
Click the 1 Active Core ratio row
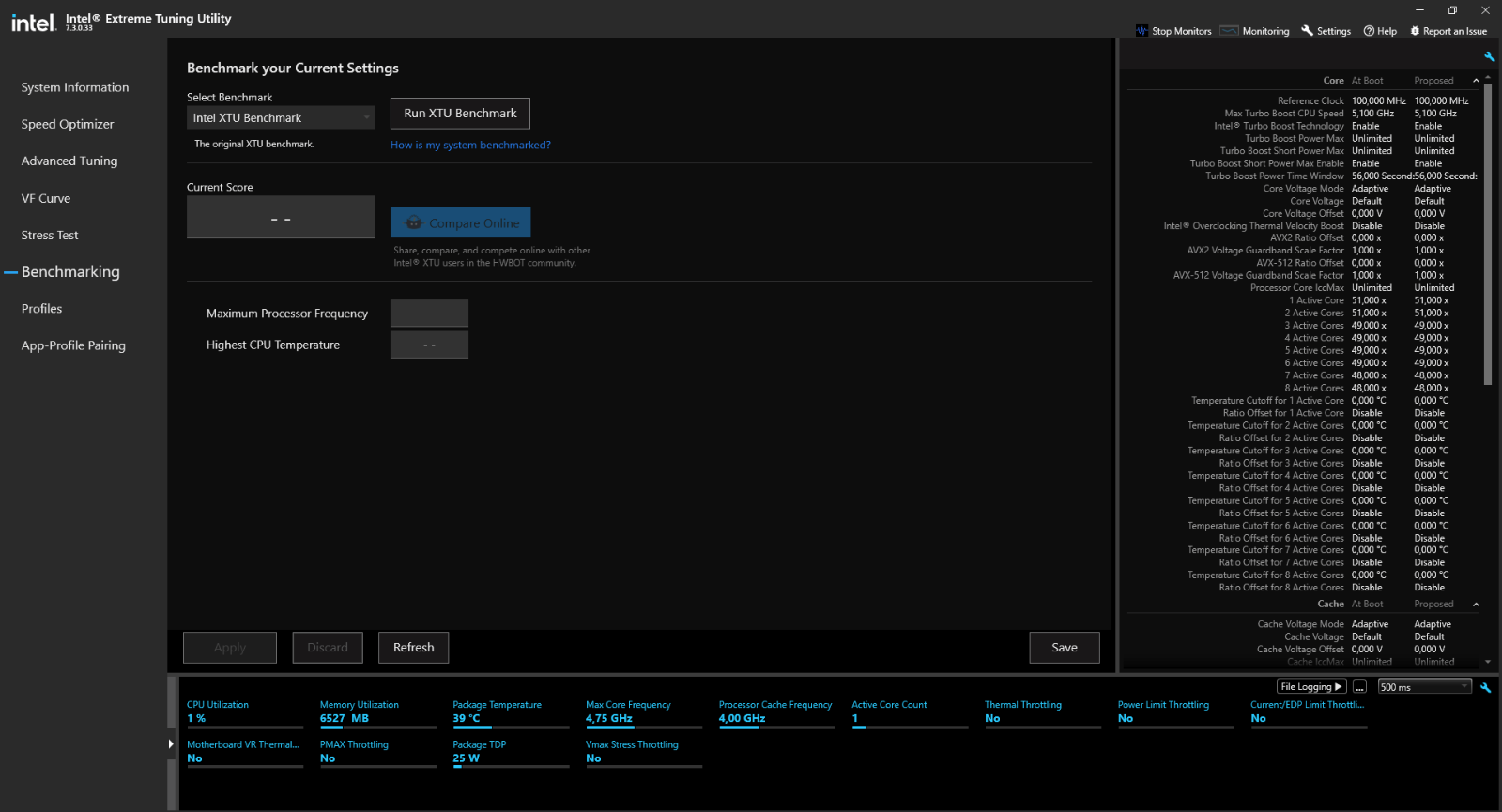1303,300
